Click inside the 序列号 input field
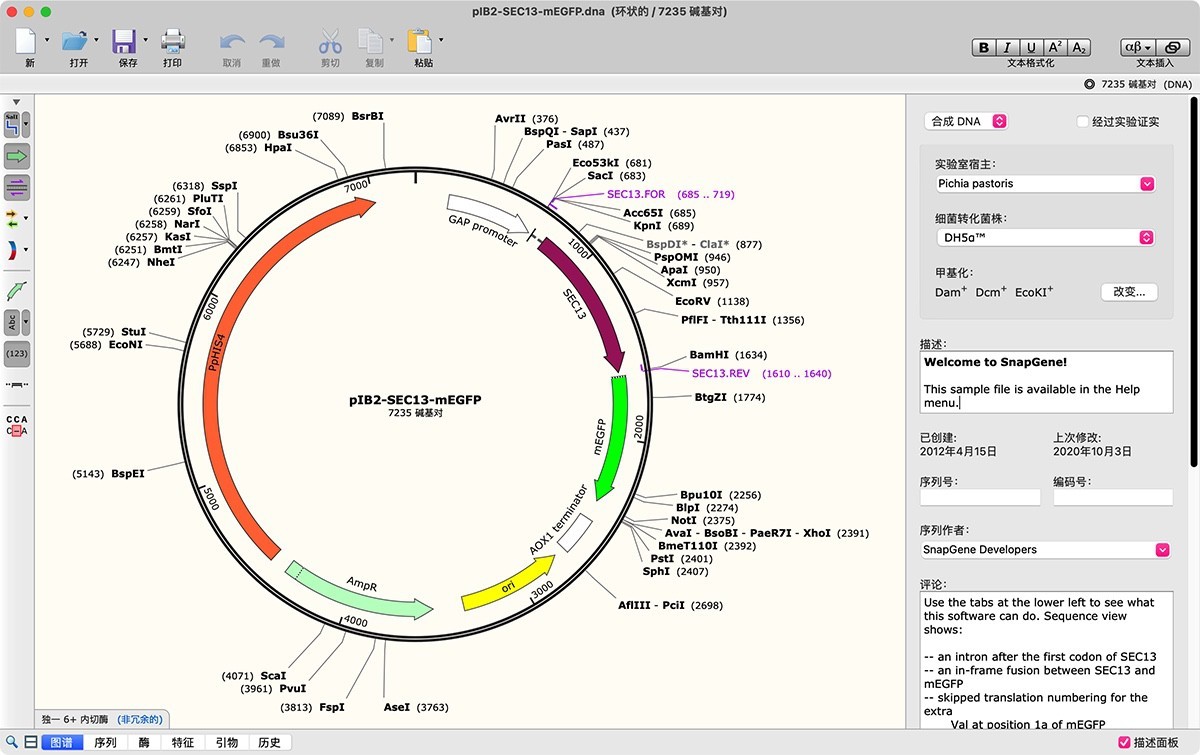The width and height of the screenshot is (1200, 755). coord(980,496)
